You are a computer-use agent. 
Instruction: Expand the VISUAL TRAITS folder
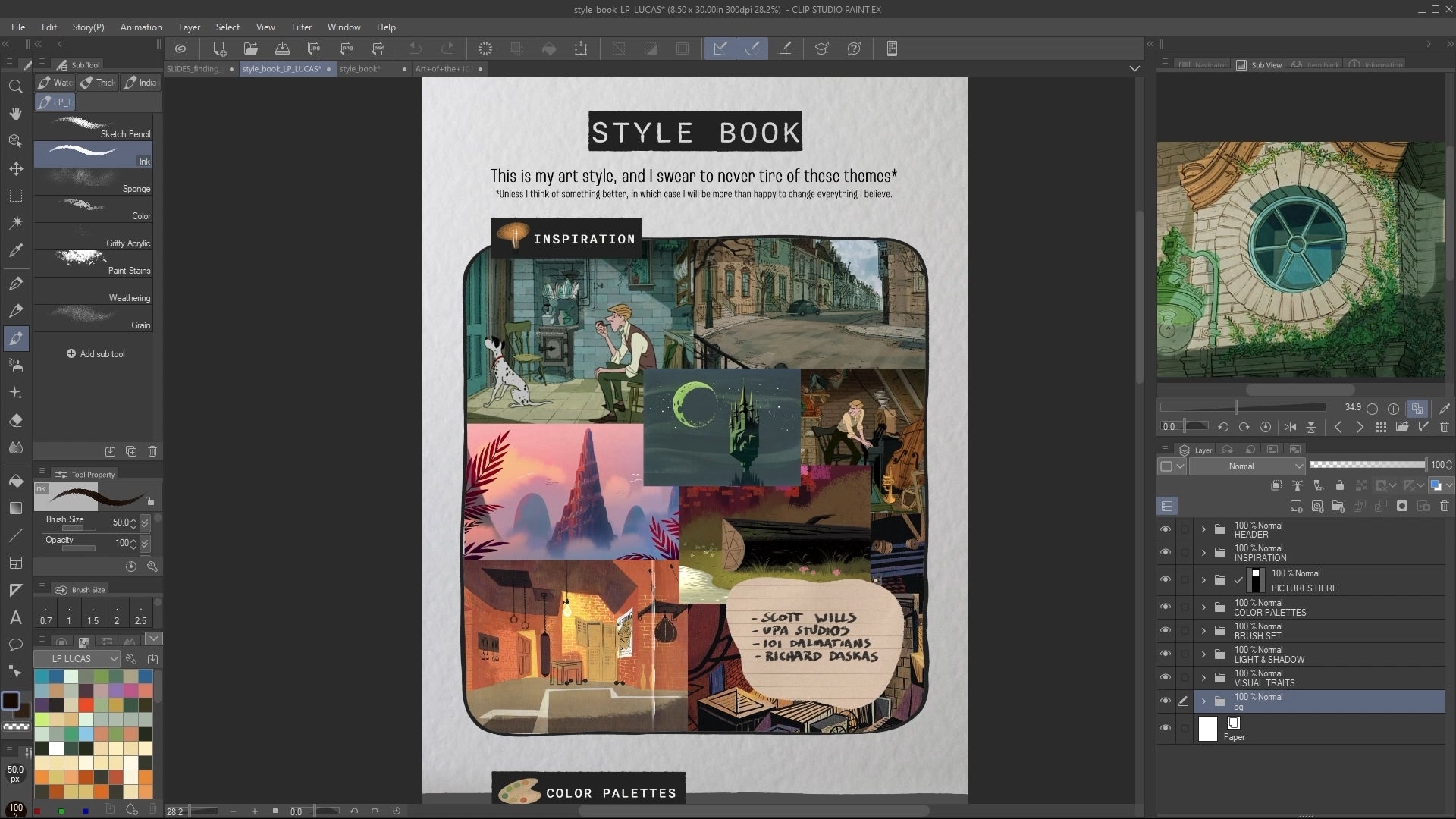1203,678
